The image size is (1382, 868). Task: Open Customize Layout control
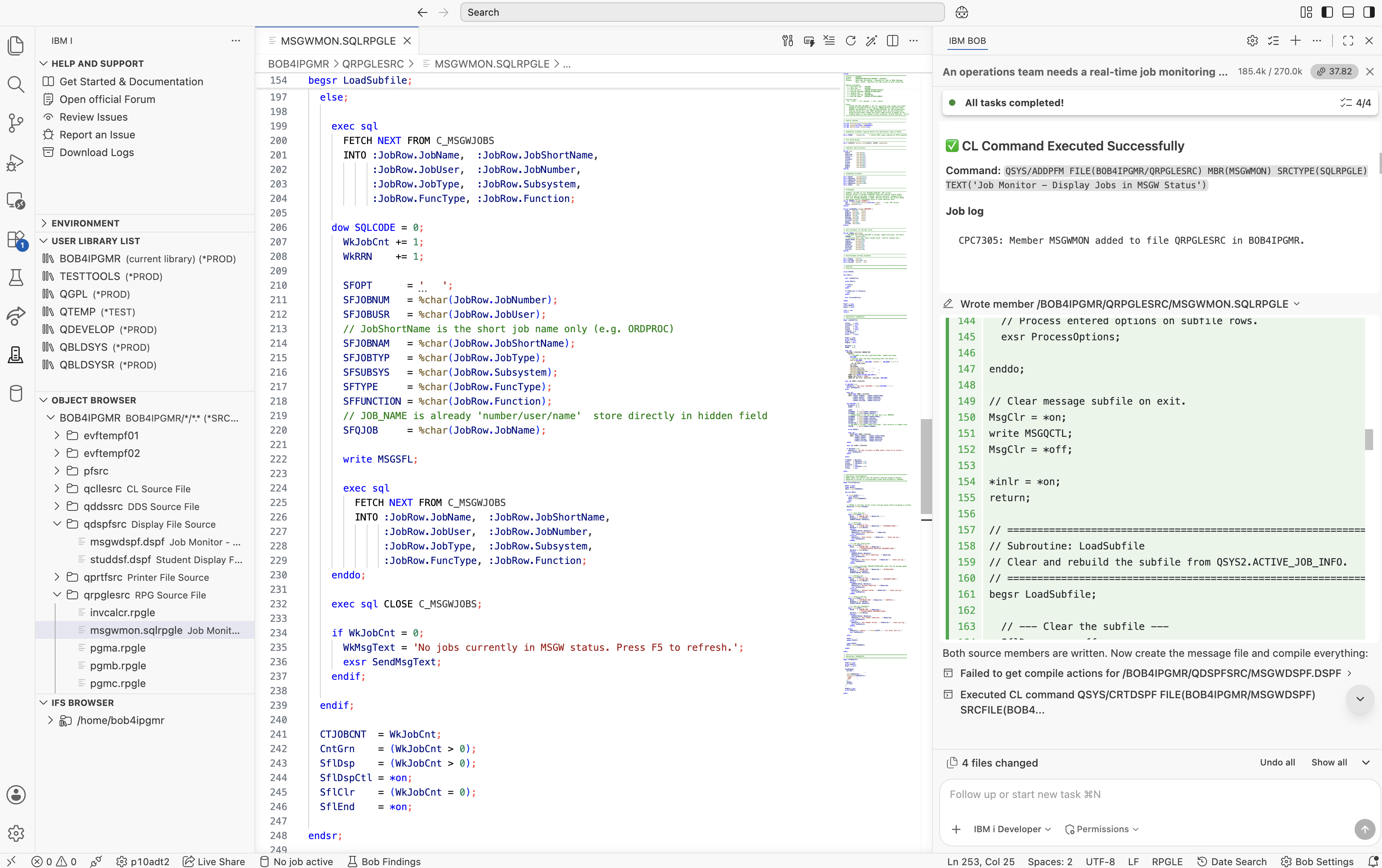[1306, 12]
